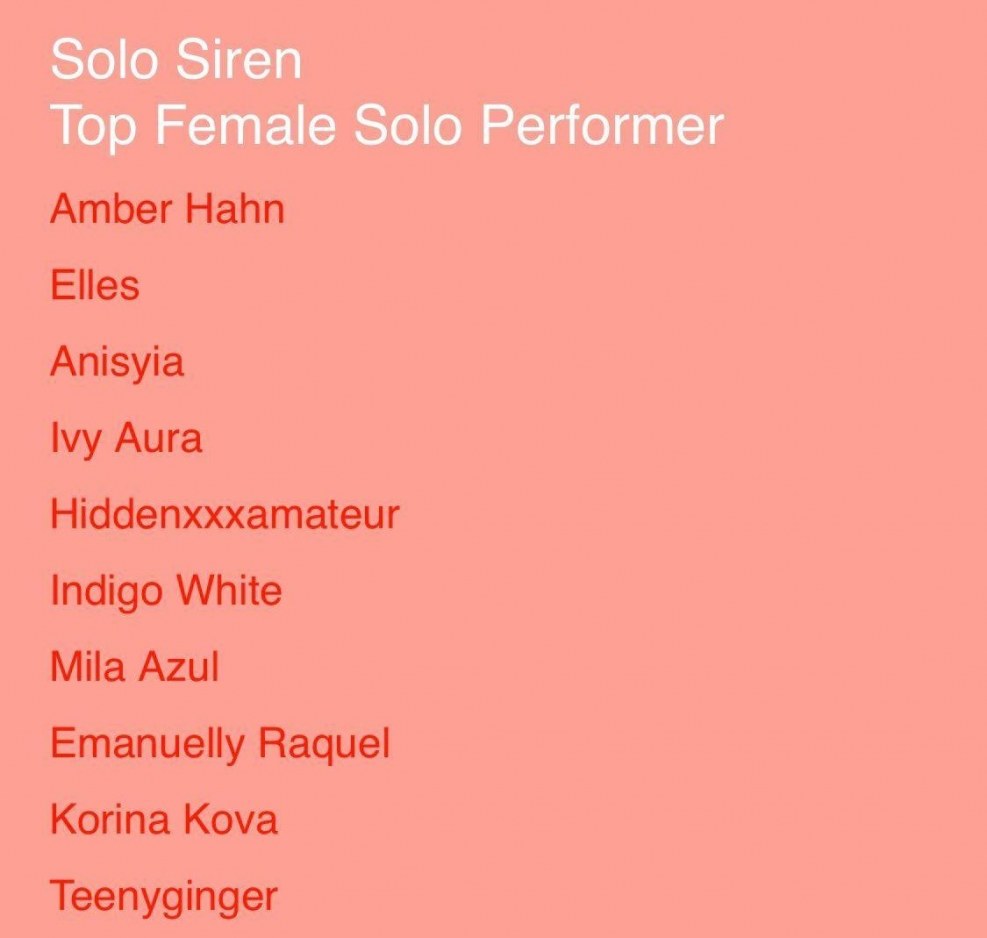
Task: Pick the last listed nominee, Teenyginger
Action: (164, 896)
